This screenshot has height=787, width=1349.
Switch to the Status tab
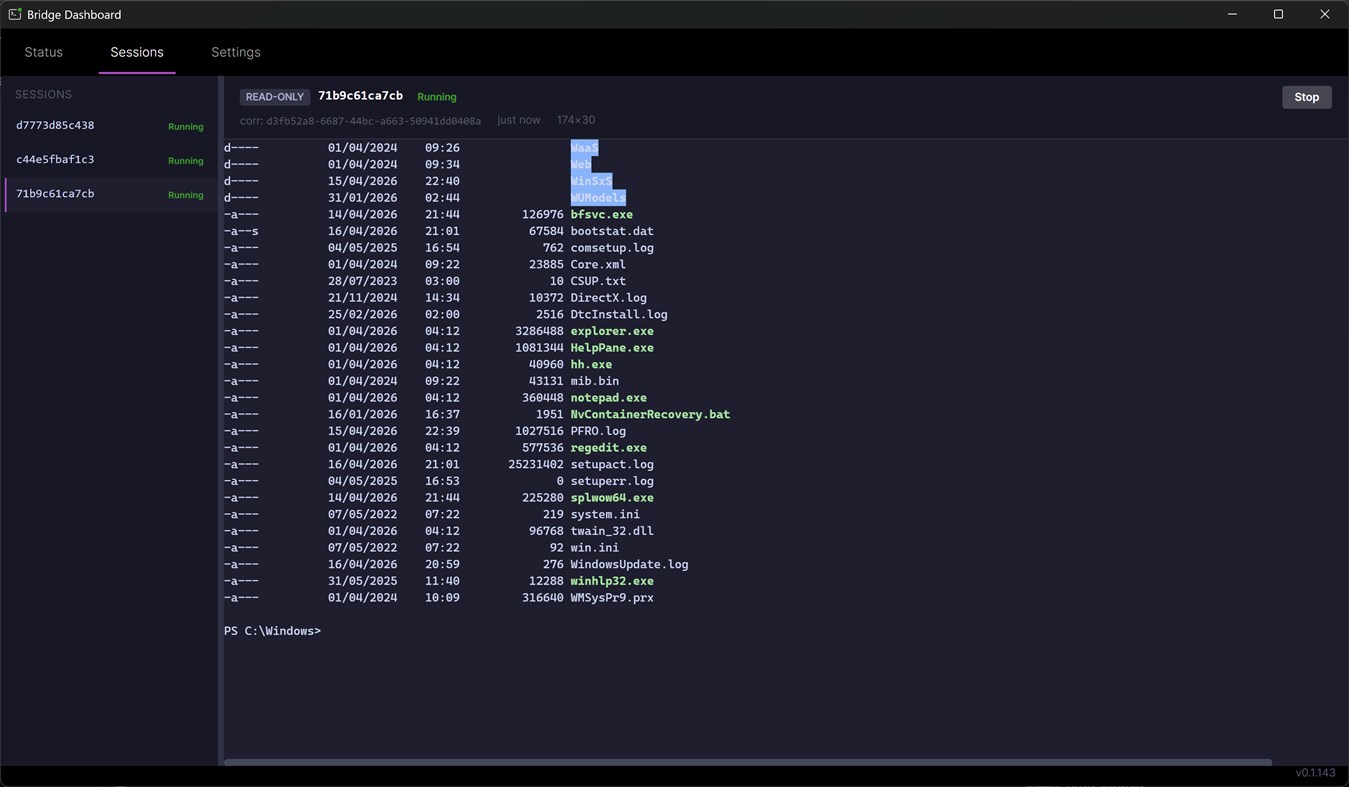click(x=44, y=52)
